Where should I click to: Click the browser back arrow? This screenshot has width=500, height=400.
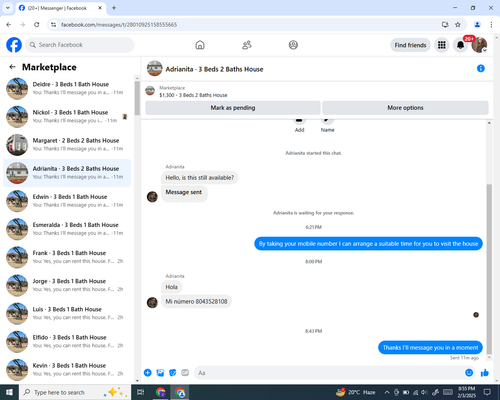coord(9,25)
